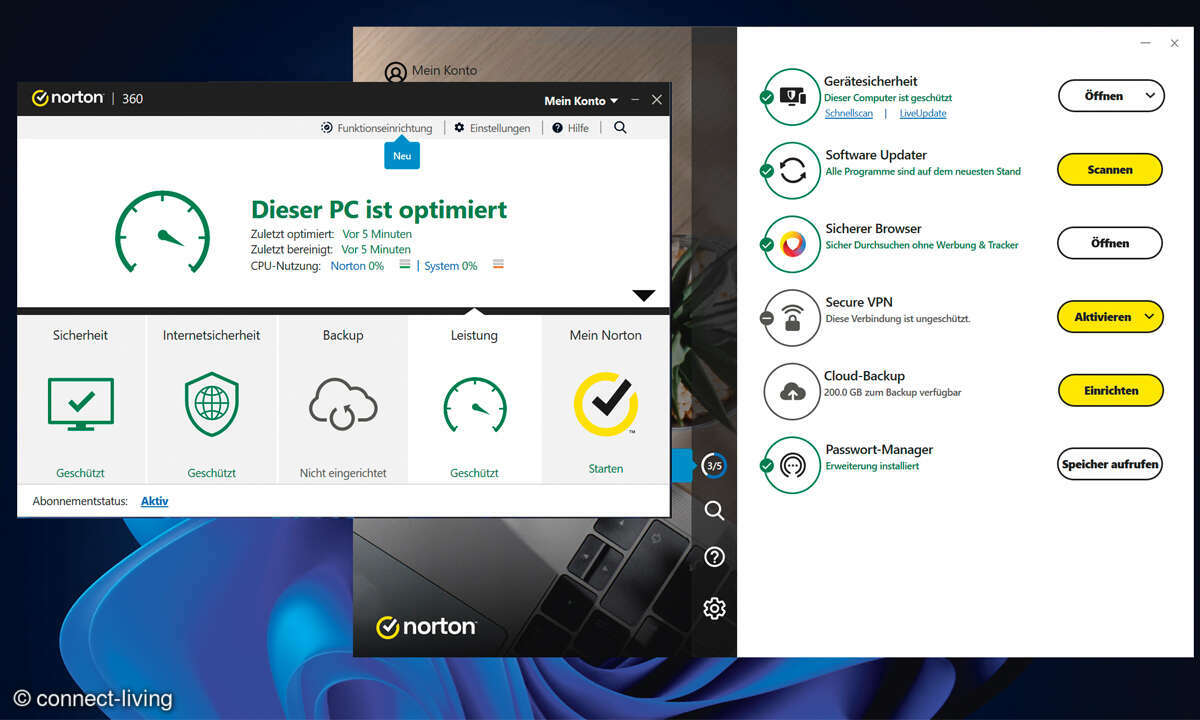Click Einrichten button for Cloud-Backup

(x=1110, y=391)
